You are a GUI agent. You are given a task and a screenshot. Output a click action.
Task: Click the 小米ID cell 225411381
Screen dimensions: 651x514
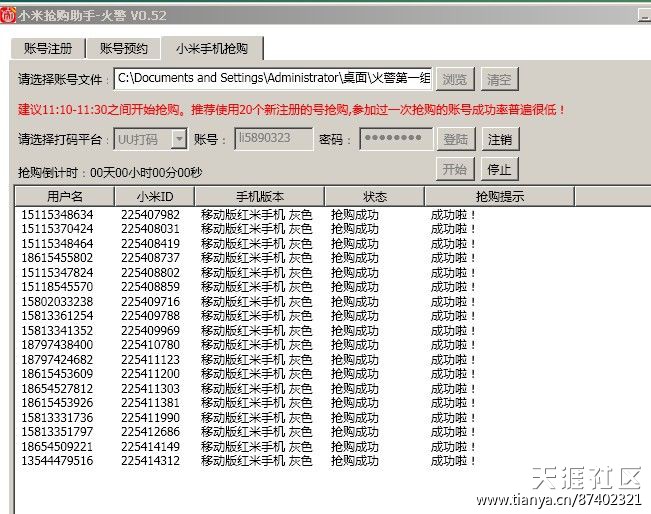pos(151,403)
